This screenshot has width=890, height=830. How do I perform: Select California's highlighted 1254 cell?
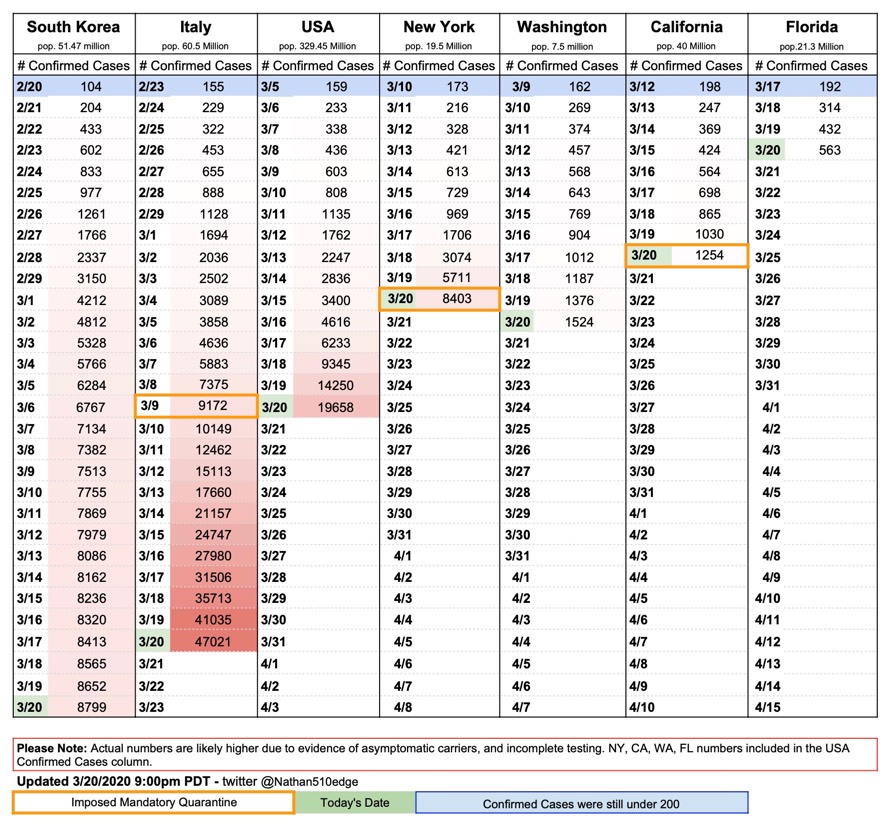pyautogui.click(x=686, y=256)
